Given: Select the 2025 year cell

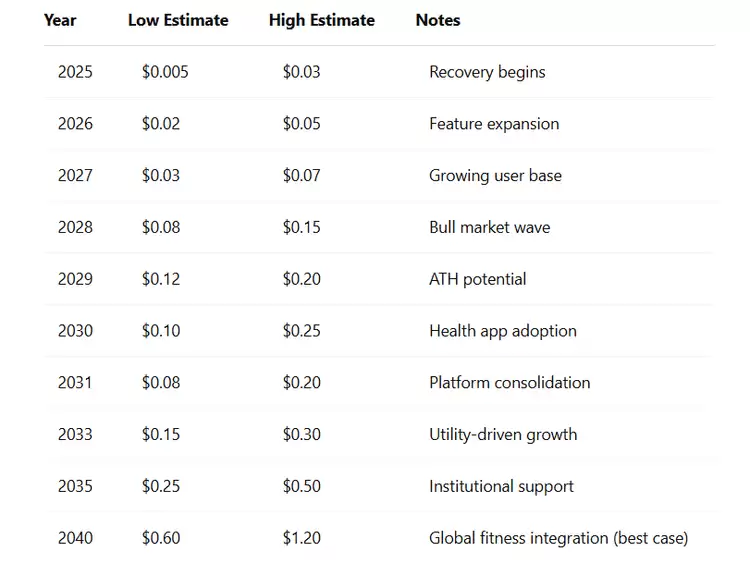Looking at the screenshot, I should [75, 72].
